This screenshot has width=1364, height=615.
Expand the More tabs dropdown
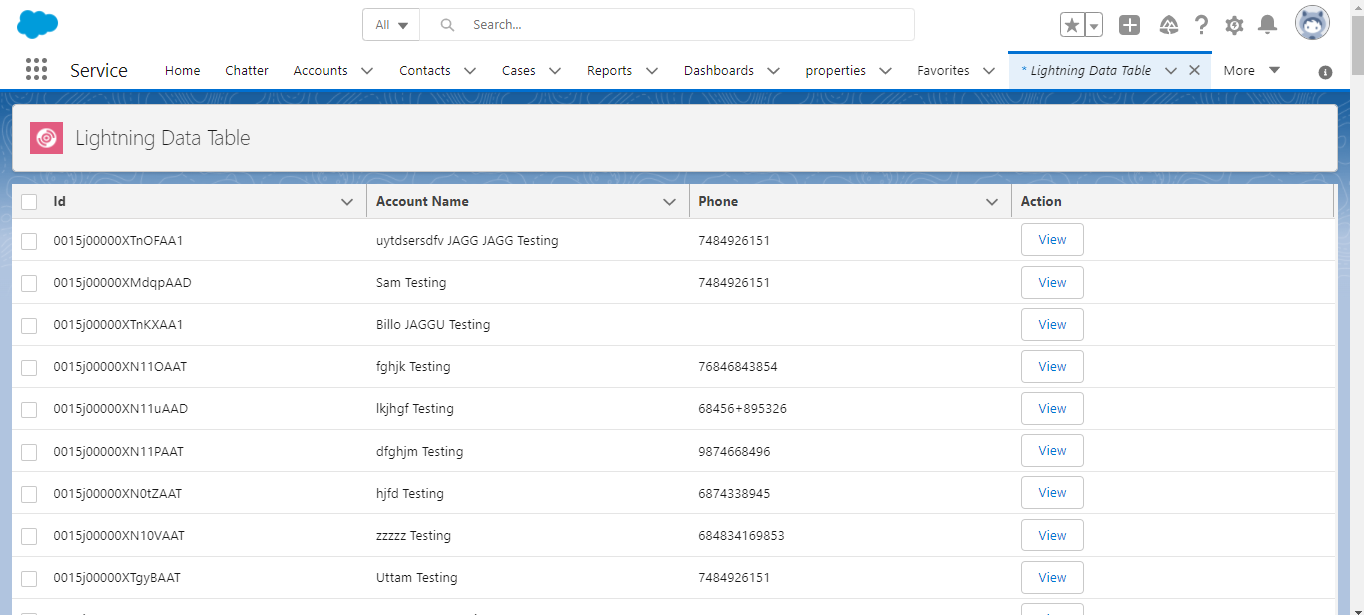coord(1249,70)
